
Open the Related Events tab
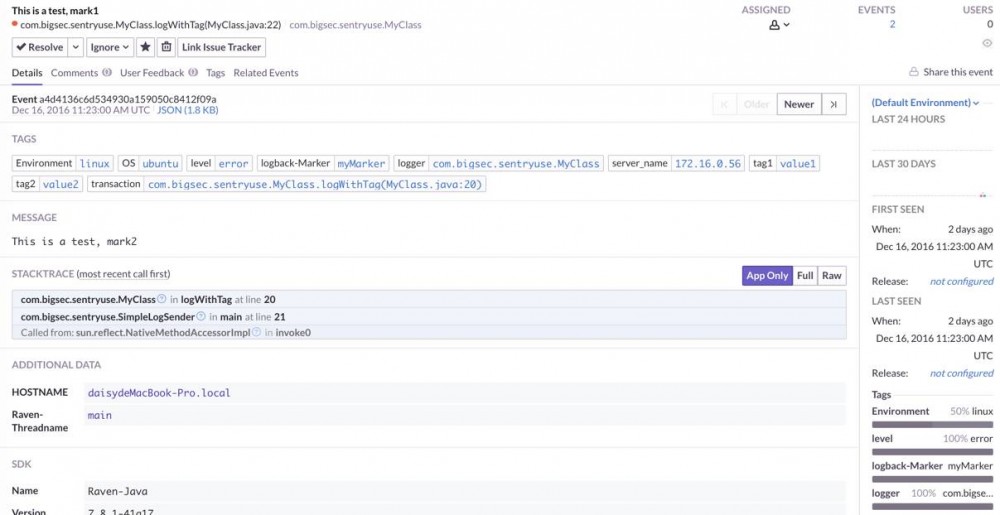[266, 73]
